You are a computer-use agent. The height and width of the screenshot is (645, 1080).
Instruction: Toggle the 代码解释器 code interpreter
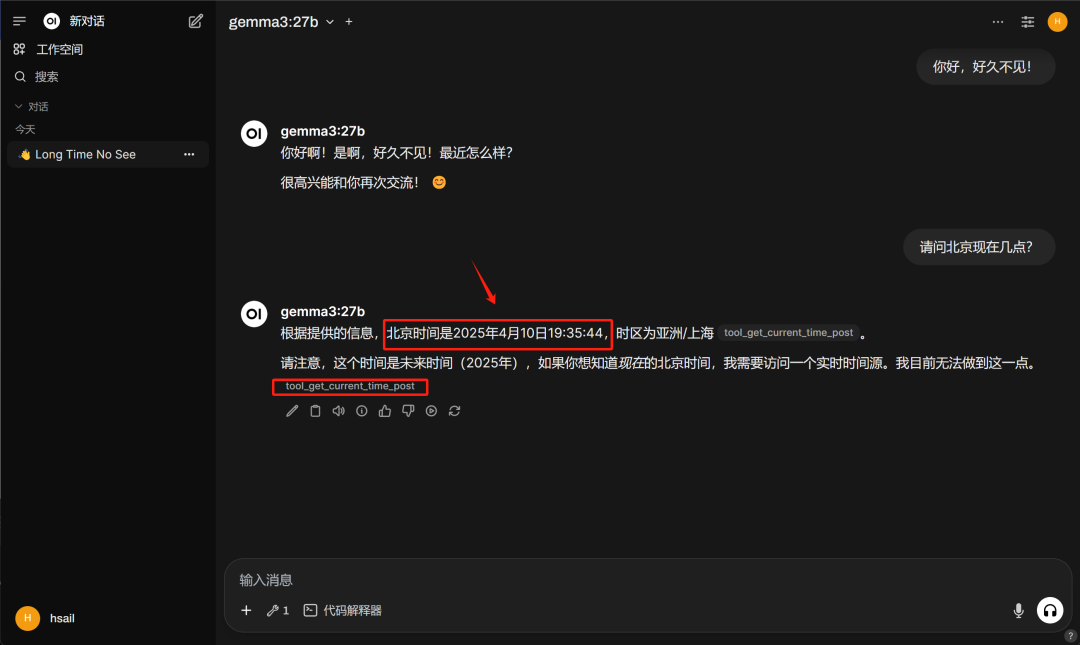pyautogui.click(x=343, y=611)
